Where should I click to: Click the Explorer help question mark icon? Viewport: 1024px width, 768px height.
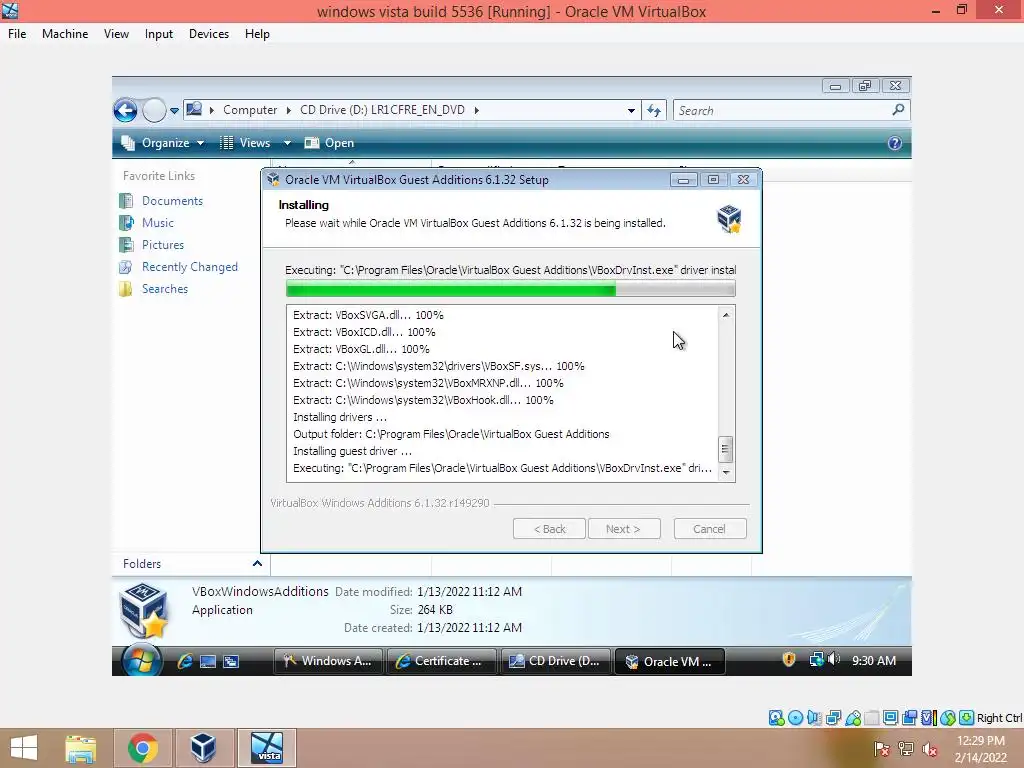pos(895,143)
